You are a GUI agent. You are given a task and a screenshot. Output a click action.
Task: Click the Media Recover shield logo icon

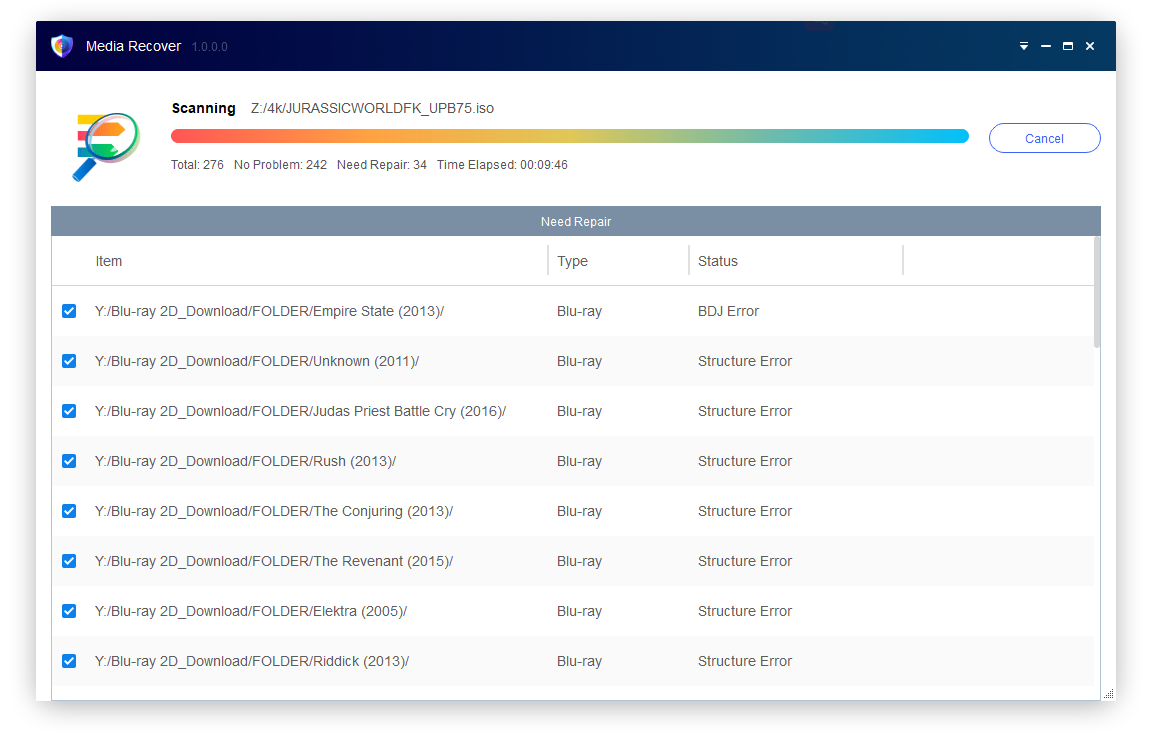pyautogui.click(x=62, y=46)
